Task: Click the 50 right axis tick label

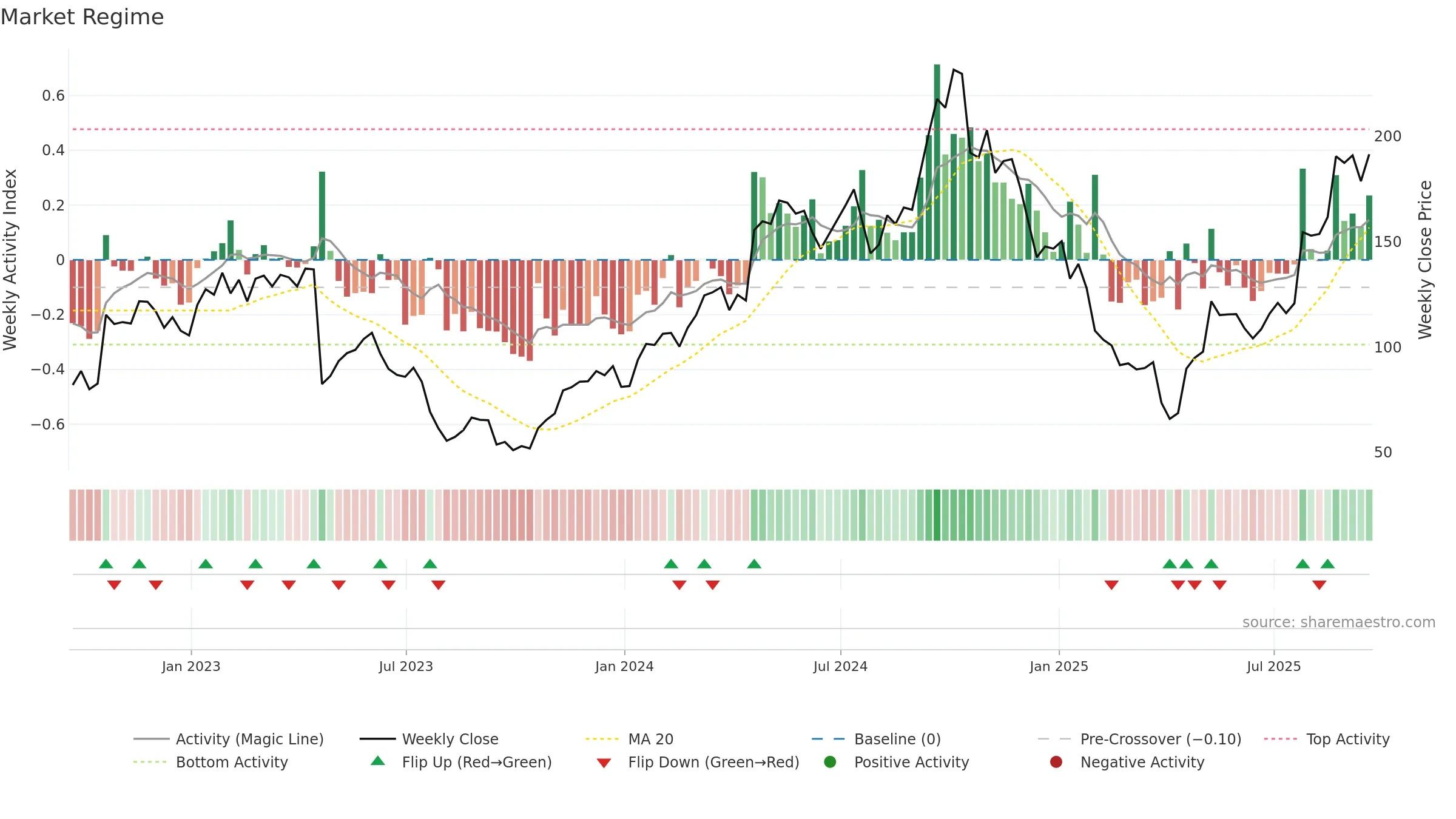Action: 1383,453
